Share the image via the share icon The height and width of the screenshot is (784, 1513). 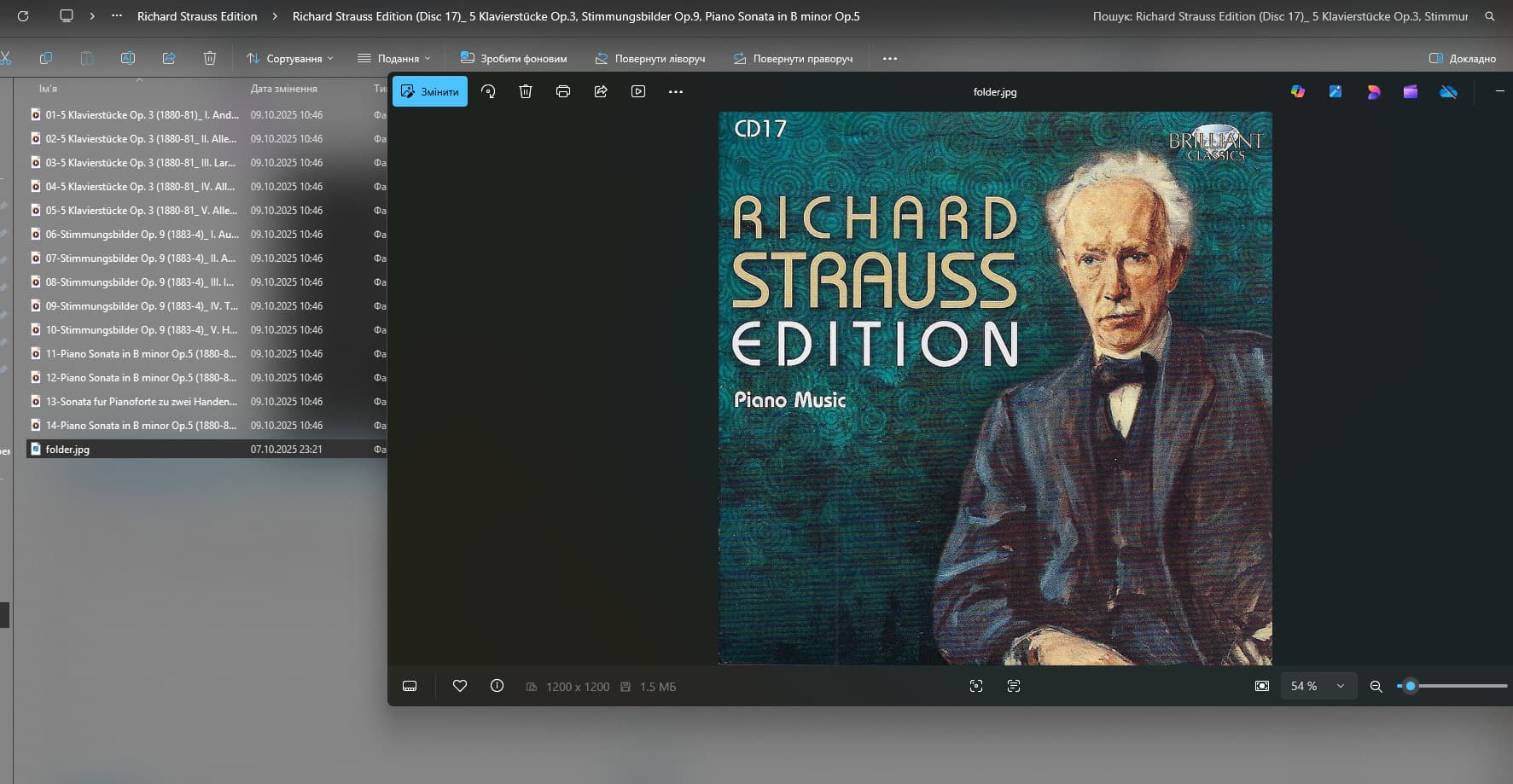(x=601, y=91)
